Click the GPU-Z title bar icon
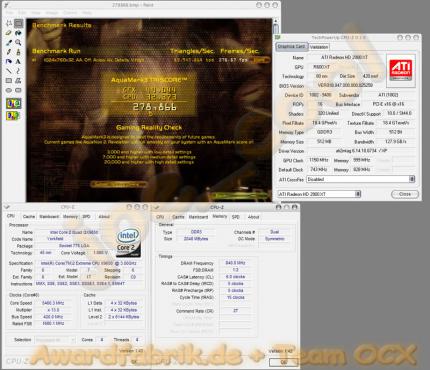 [x=278, y=37]
